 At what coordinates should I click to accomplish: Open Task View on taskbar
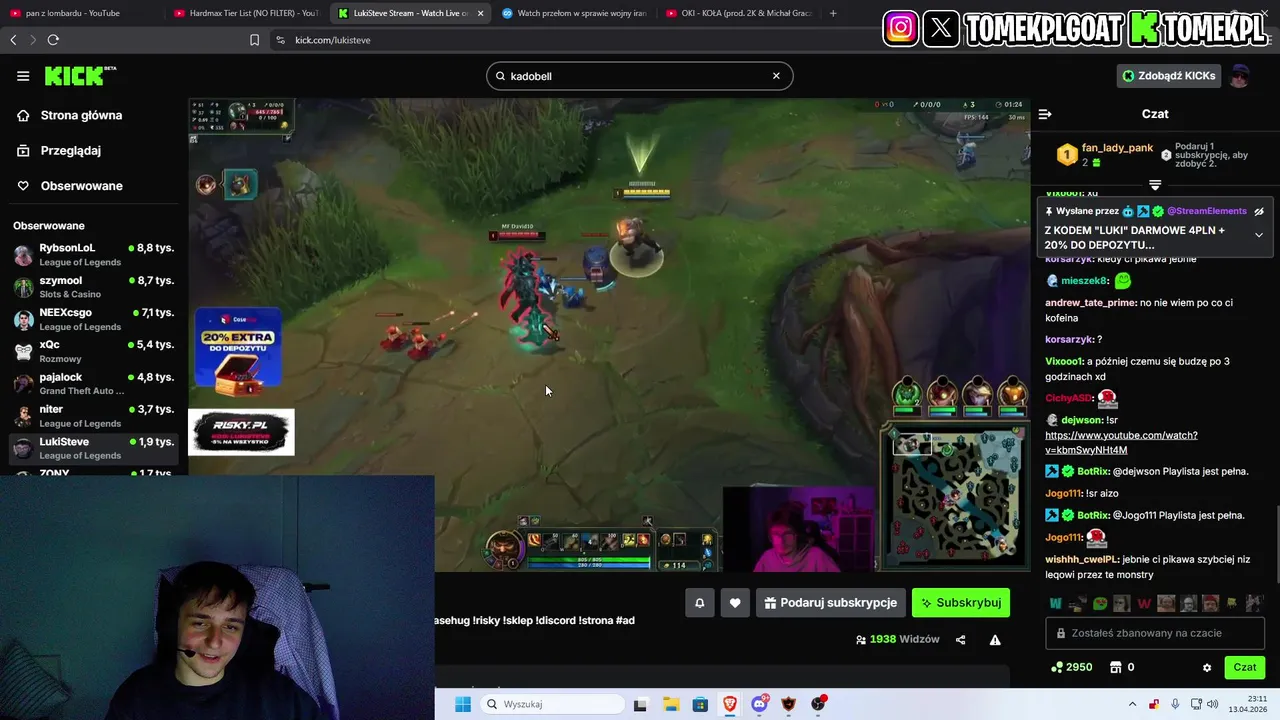(640, 704)
